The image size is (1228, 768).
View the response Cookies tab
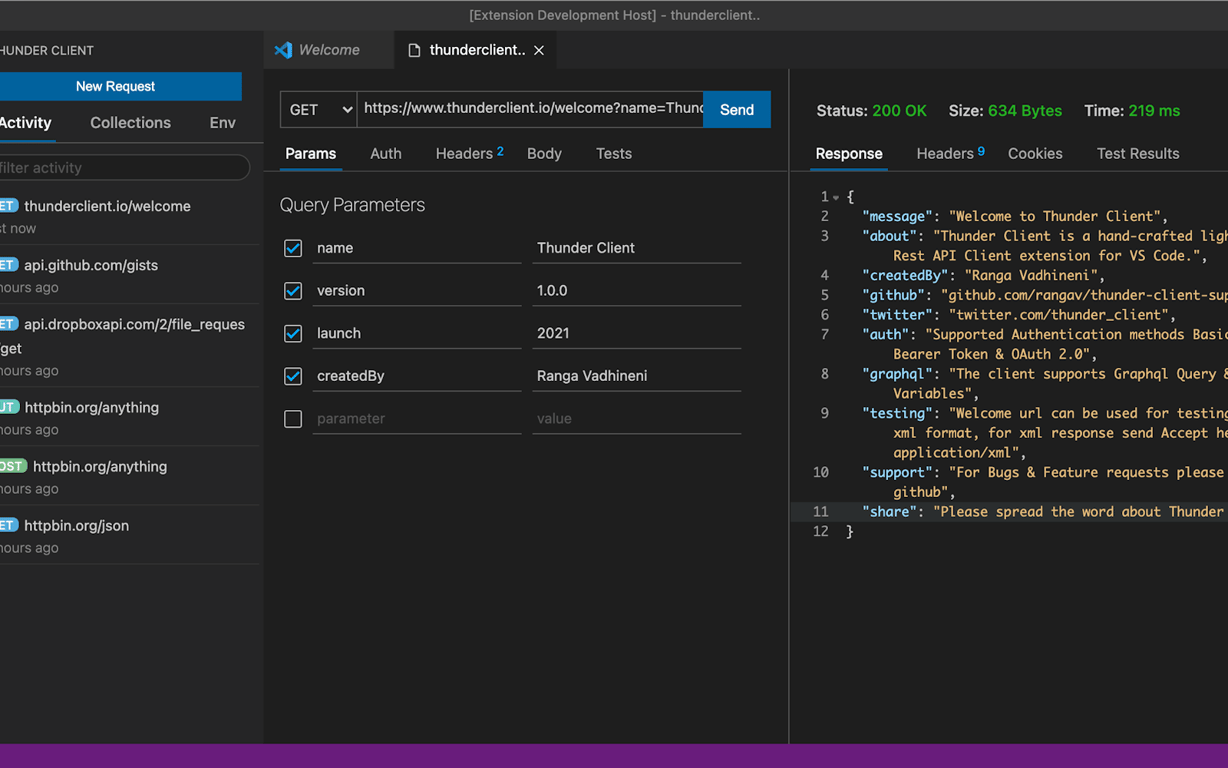[x=1034, y=154]
